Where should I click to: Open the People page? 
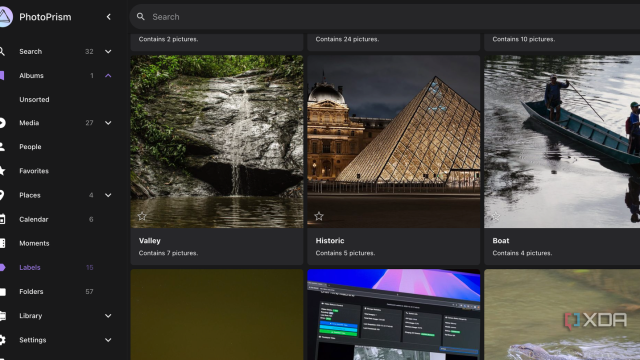tap(30, 147)
